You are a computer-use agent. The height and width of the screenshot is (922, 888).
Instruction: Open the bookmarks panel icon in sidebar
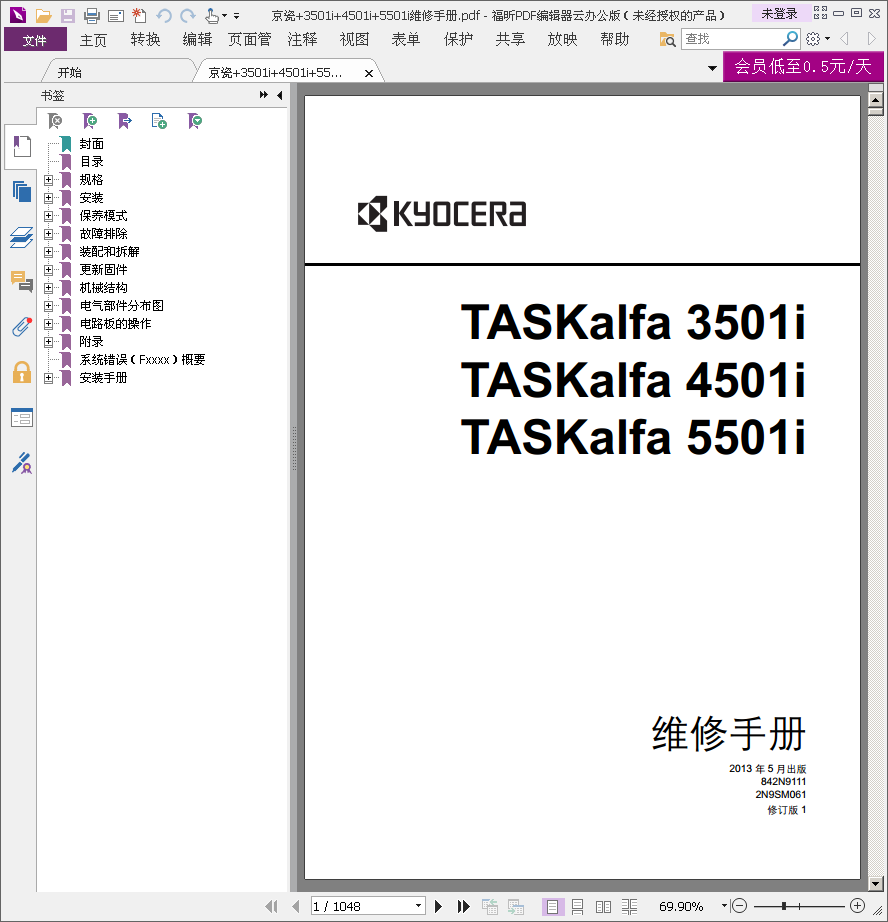pos(22,146)
